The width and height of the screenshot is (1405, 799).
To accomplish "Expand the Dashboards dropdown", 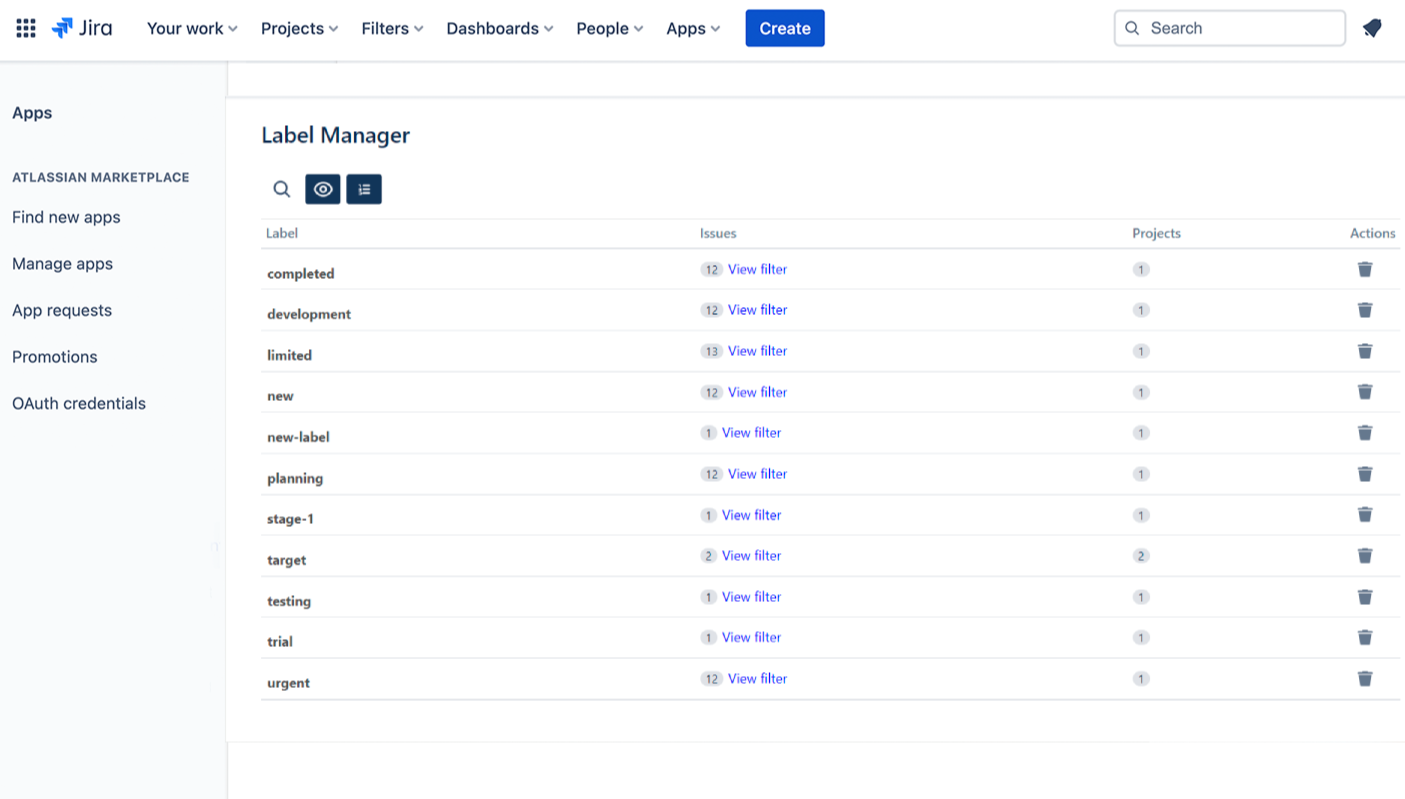I will click(x=499, y=28).
